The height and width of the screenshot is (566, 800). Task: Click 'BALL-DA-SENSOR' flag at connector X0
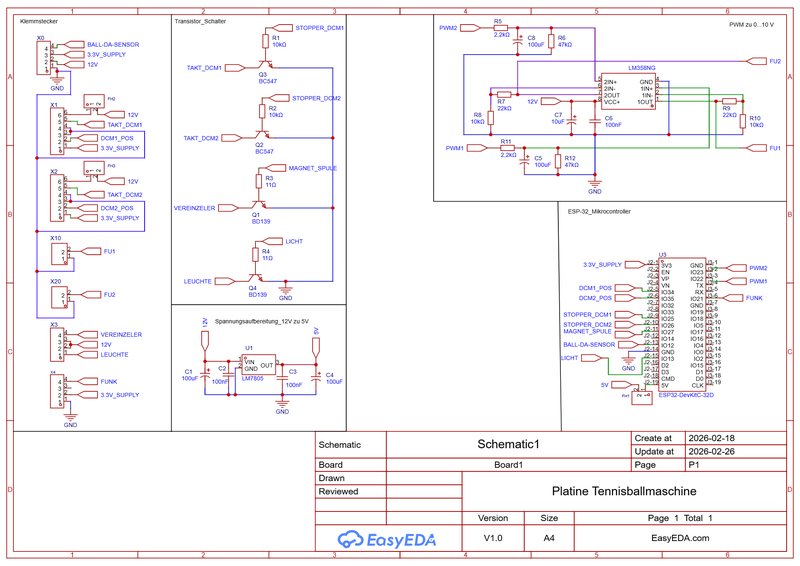click(x=74, y=44)
